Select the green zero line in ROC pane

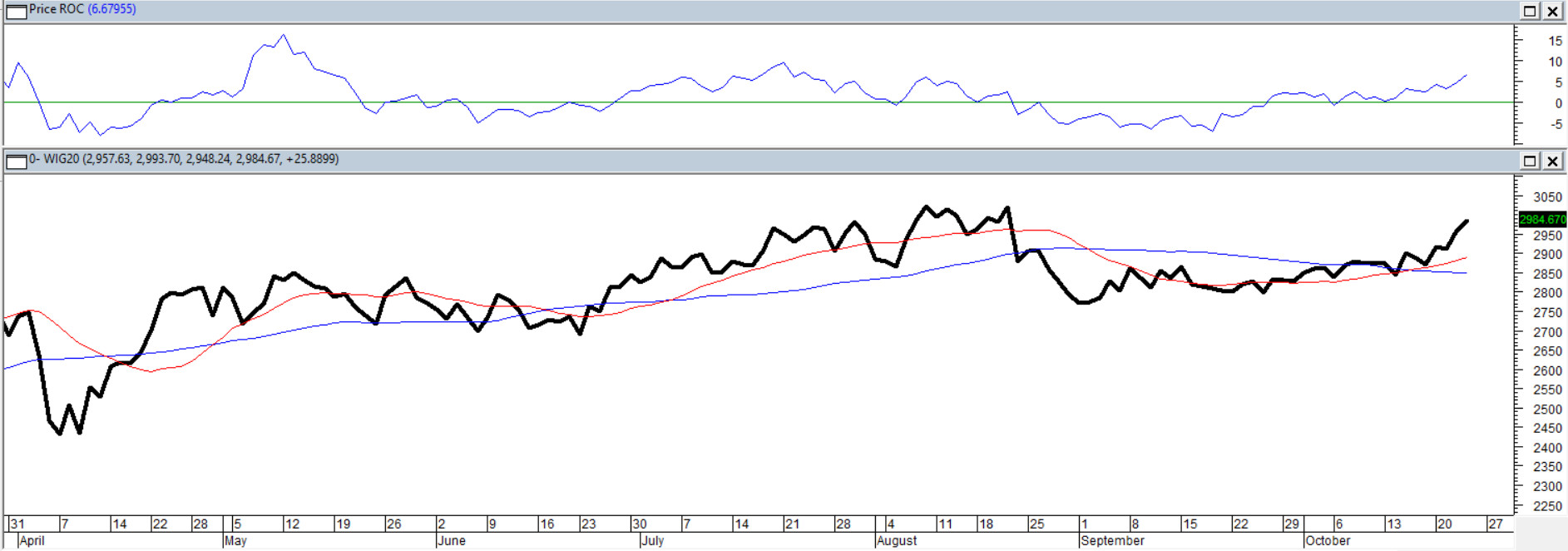click(x=749, y=102)
